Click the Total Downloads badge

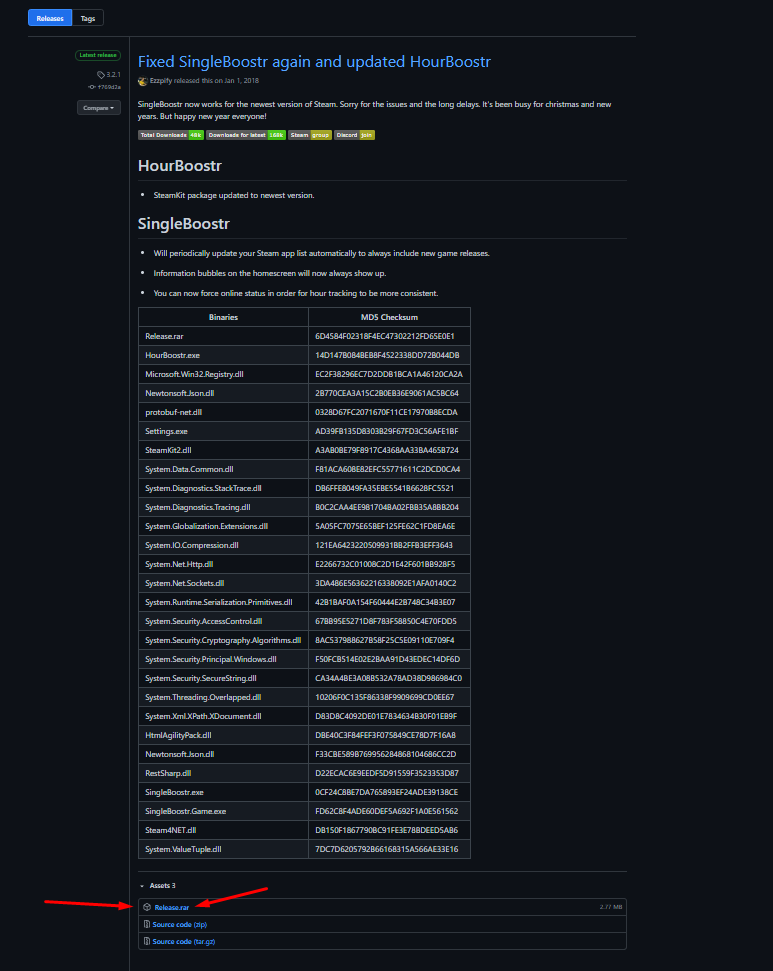pyautogui.click(x=171, y=135)
